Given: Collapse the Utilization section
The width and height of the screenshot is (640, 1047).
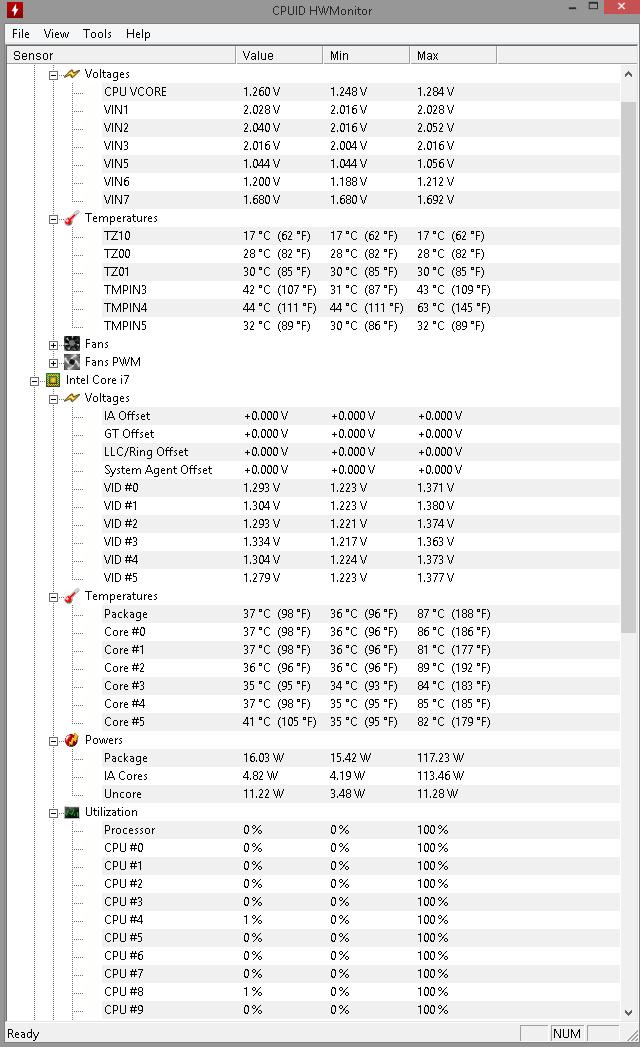Looking at the screenshot, I should 53,813.
